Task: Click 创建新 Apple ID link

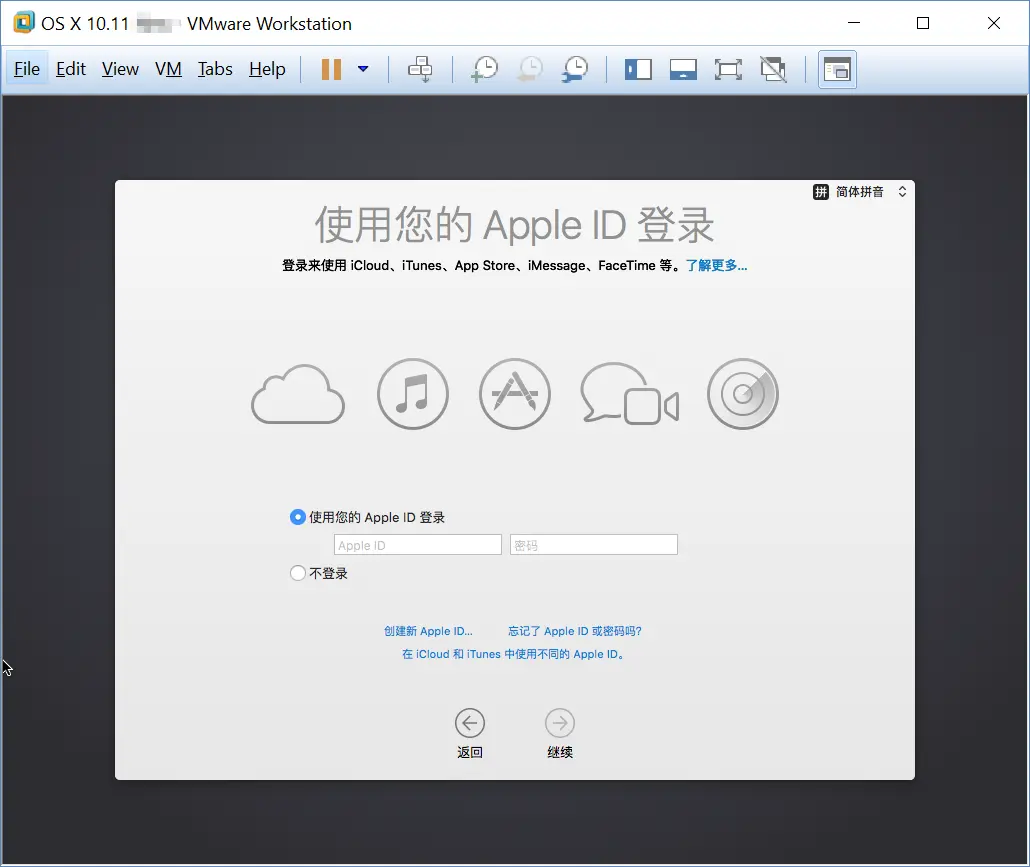Action: tap(430, 631)
